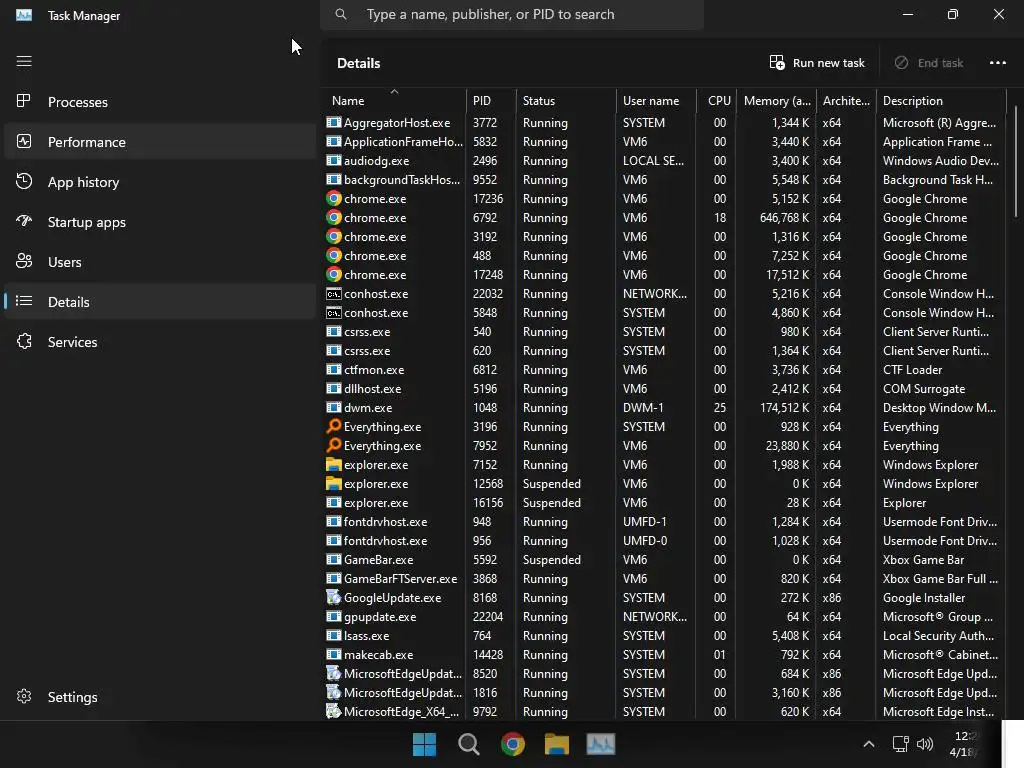The width and height of the screenshot is (1024, 768).
Task: Open the three-dot more options menu
Action: pyautogui.click(x=997, y=63)
